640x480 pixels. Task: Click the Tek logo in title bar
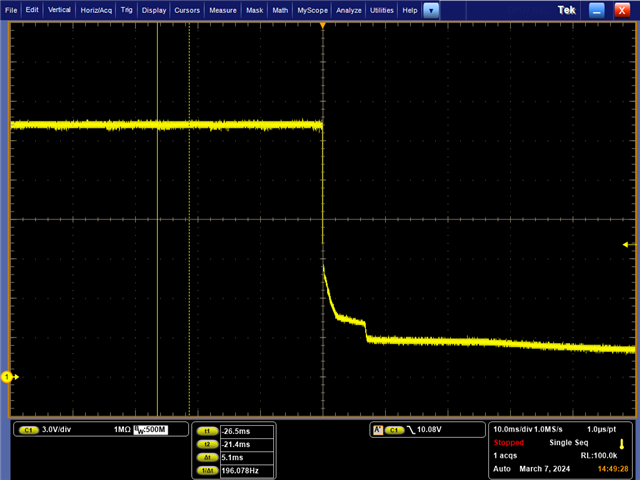click(x=567, y=10)
